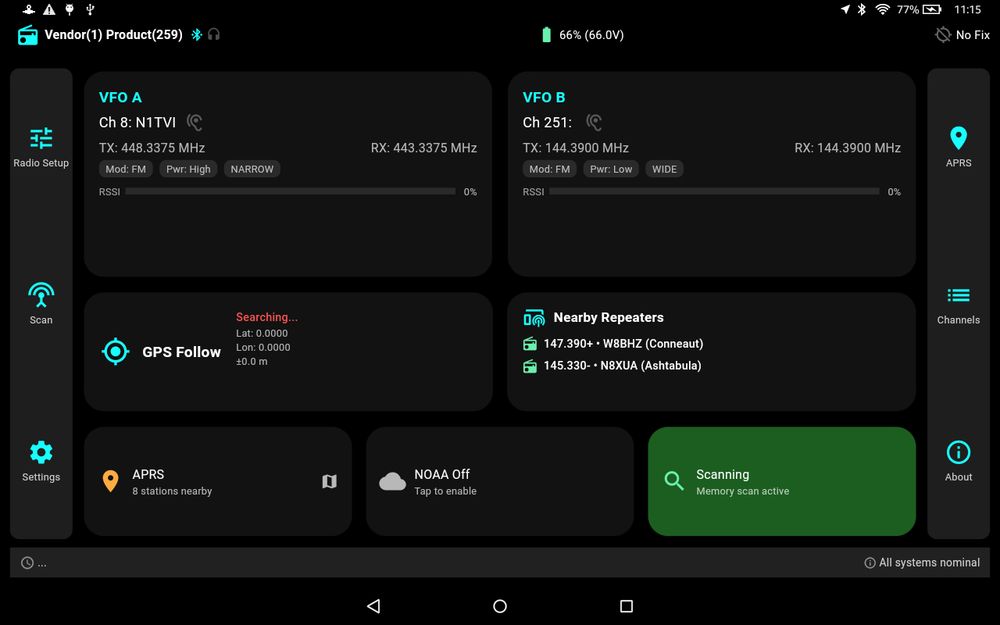The width and height of the screenshot is (1000, 625).
Task: Toggle VFO A monitor ear icon
Action: (x=195, y=122)
